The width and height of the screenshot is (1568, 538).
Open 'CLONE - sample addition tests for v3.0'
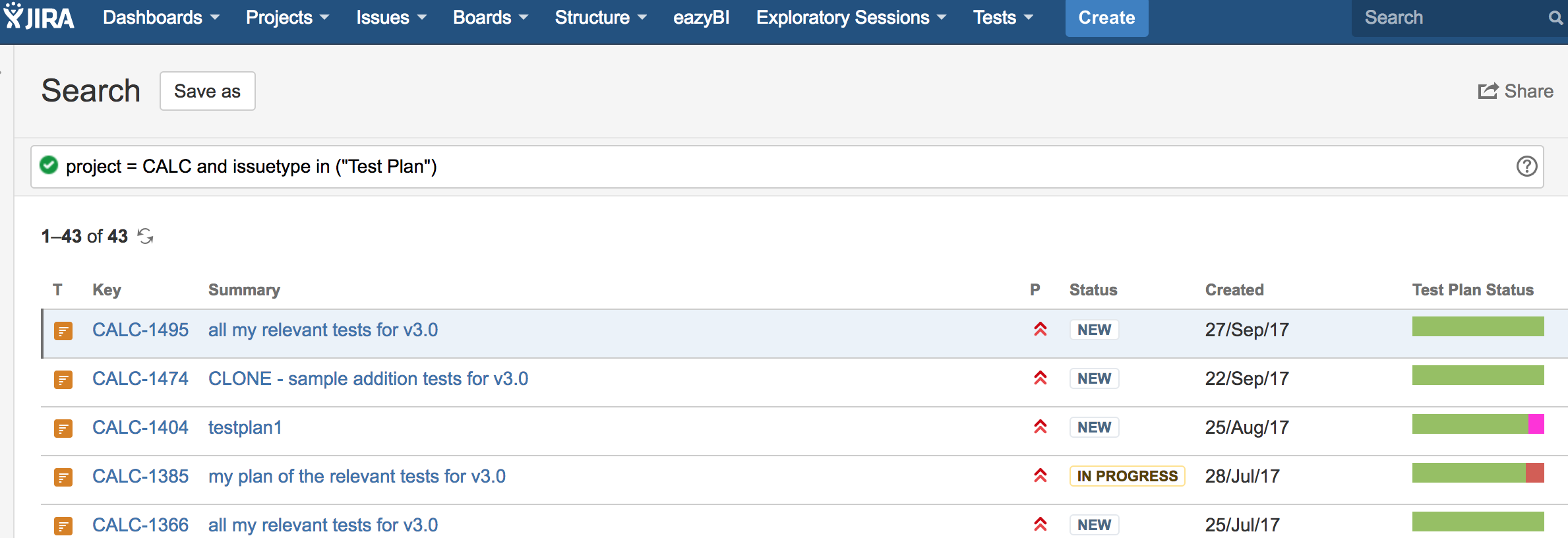point(368,378)
